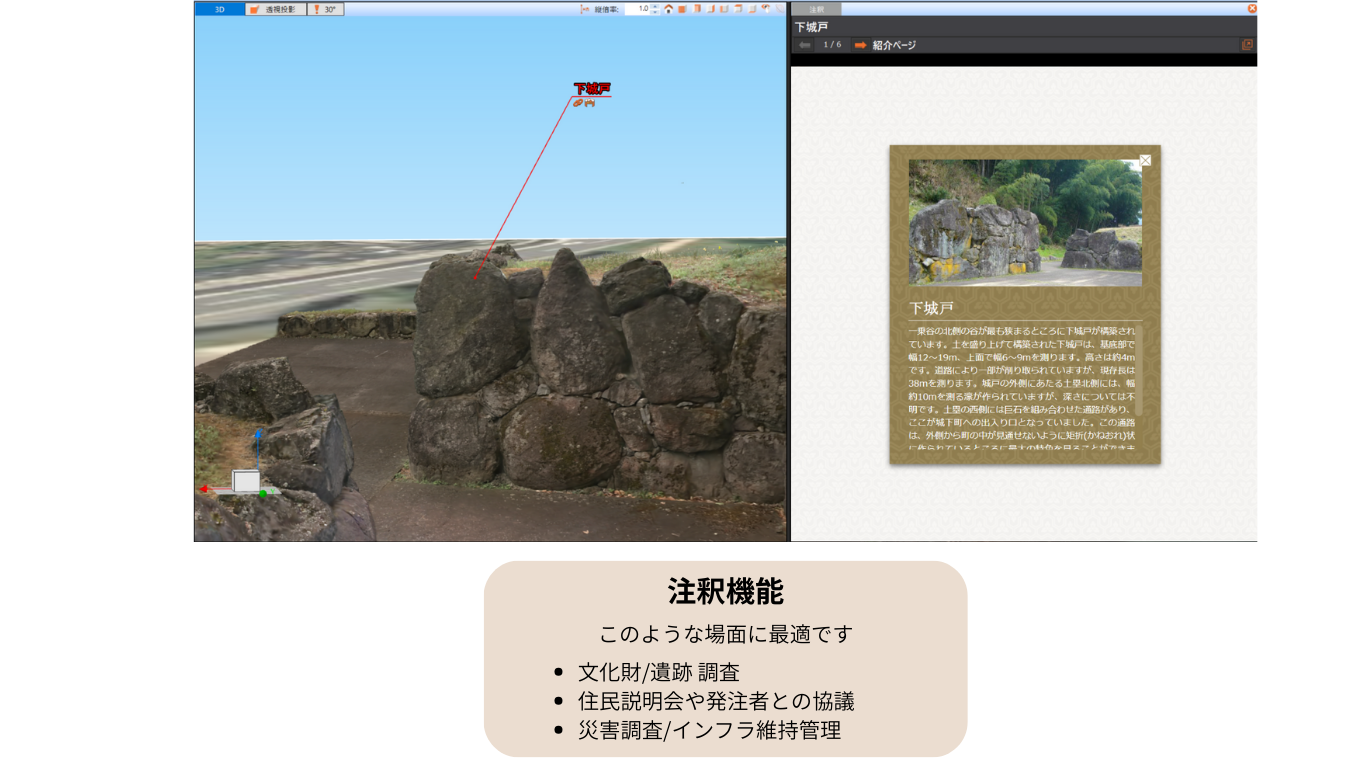This screenshot has height=768, width=1366.
Task: Click the home view icon
Action: (x=668, y=9)
